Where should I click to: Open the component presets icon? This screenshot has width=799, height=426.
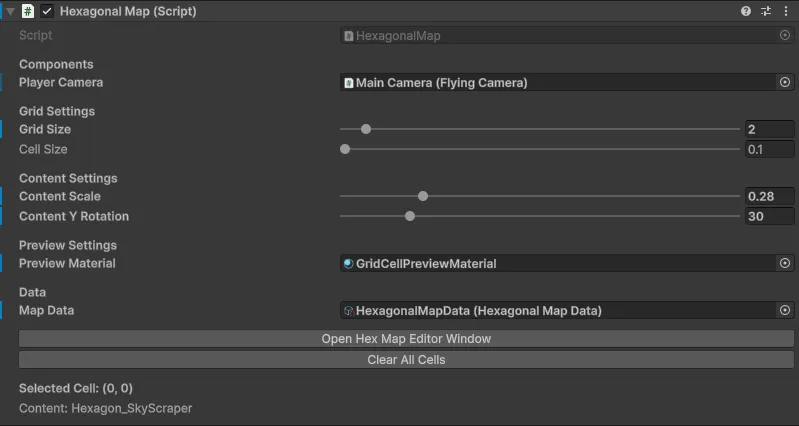point(766,11)
